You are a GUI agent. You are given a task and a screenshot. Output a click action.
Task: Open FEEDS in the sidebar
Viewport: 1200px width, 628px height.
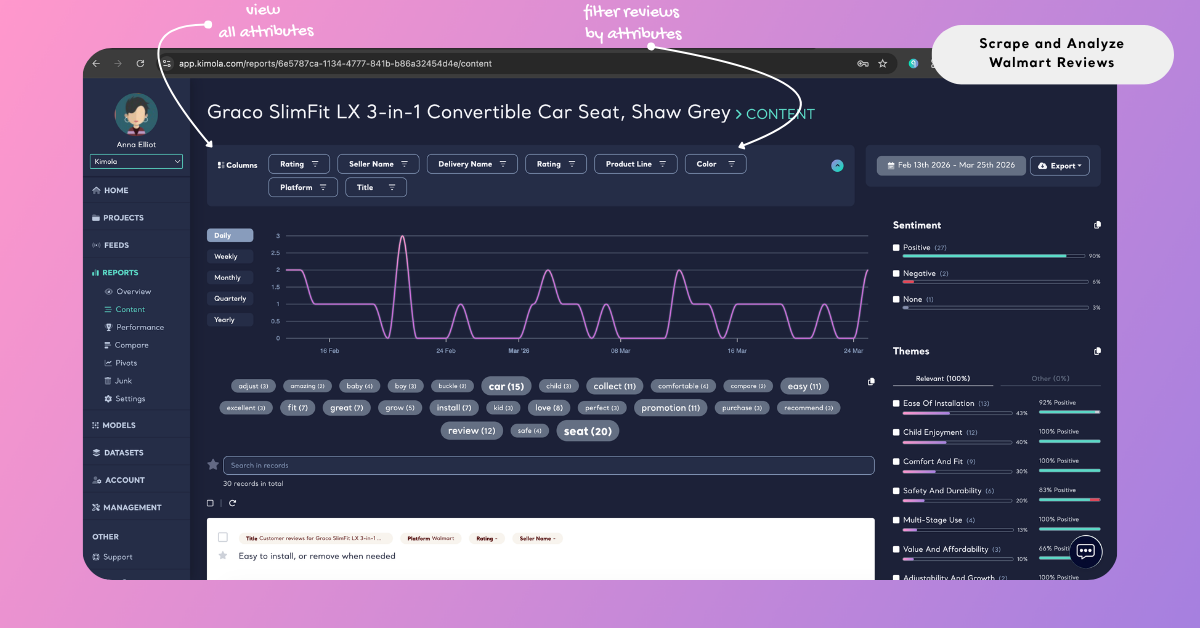pyautogui.click(x=110, y=245)
